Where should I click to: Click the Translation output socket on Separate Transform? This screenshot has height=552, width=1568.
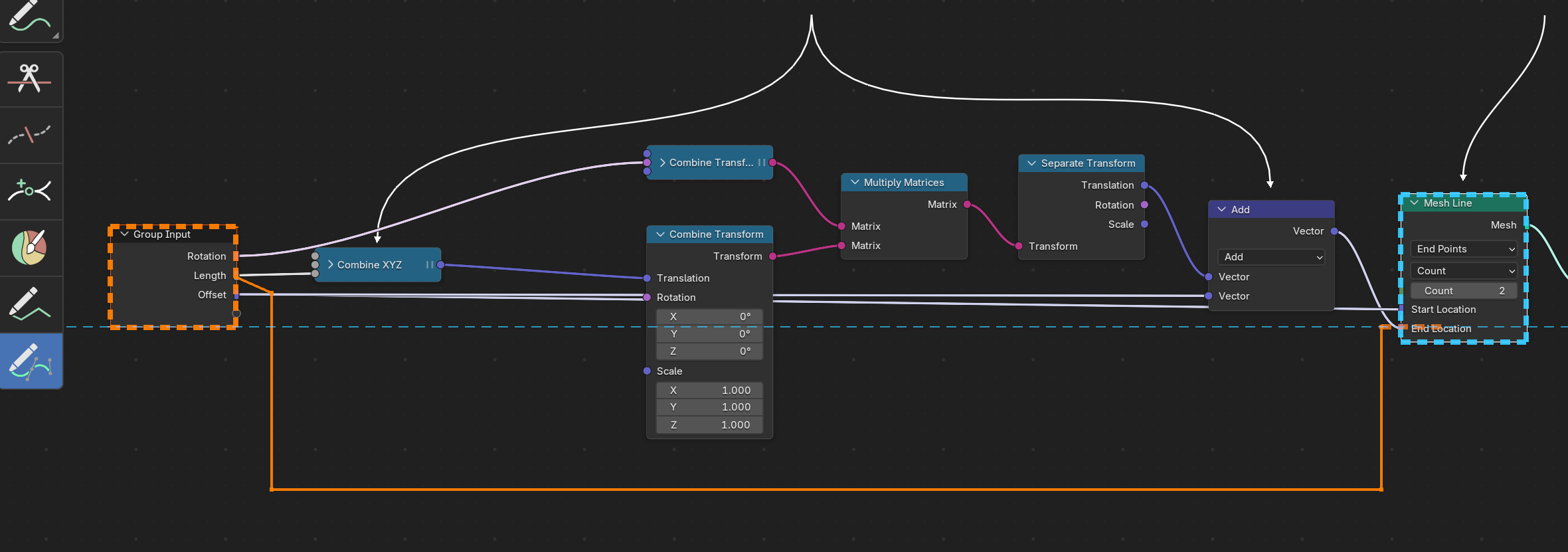1144,185
